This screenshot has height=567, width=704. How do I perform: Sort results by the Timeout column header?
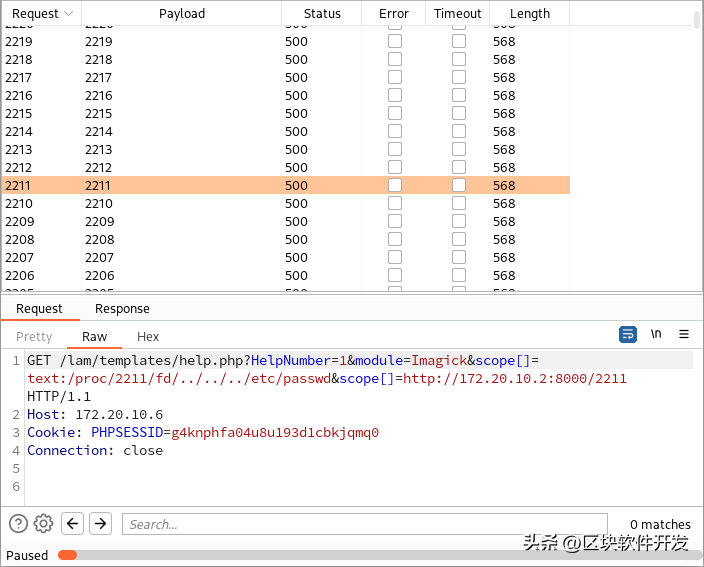coord(458,14)
